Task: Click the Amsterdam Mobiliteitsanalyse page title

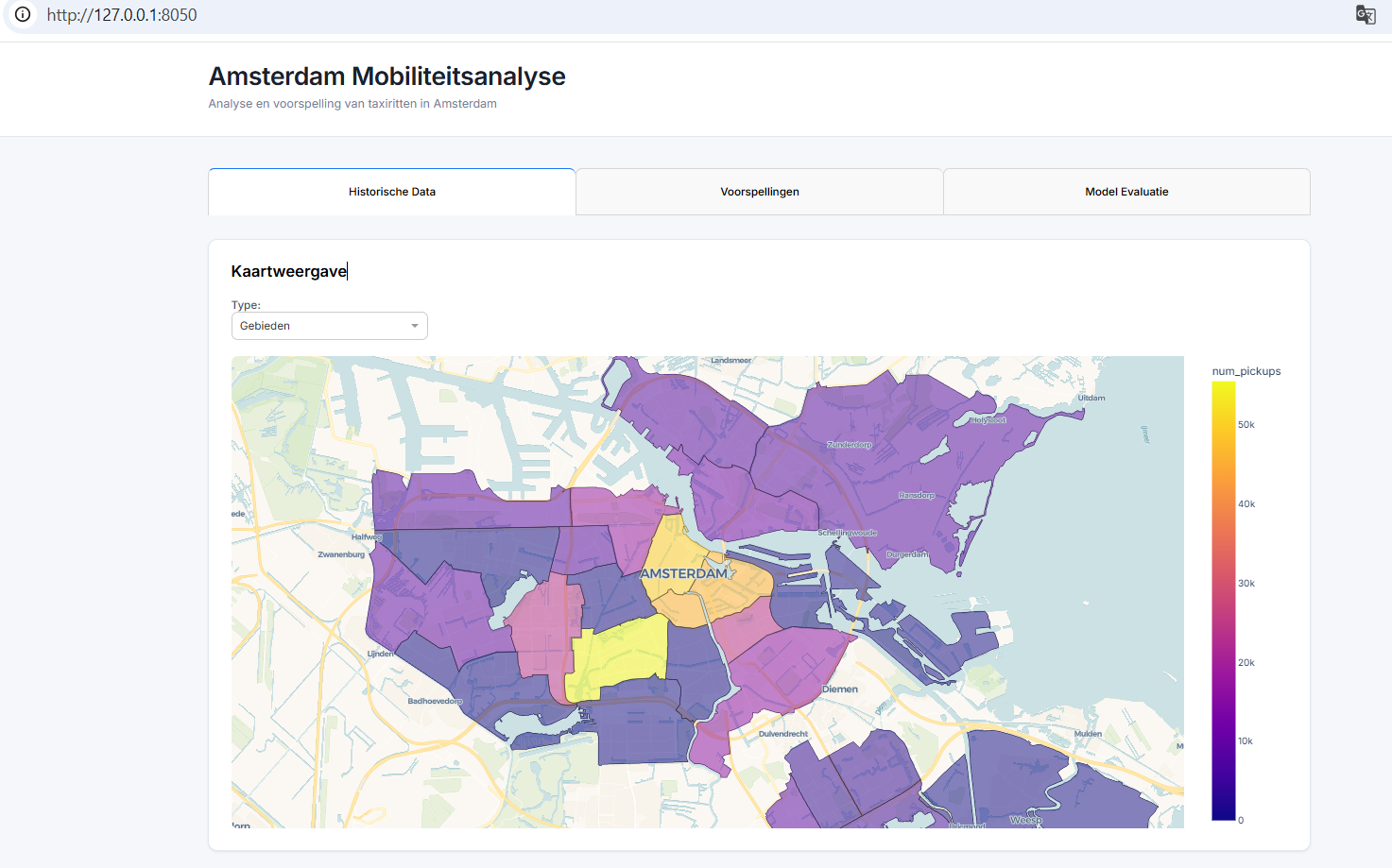Action: [387, 77]
